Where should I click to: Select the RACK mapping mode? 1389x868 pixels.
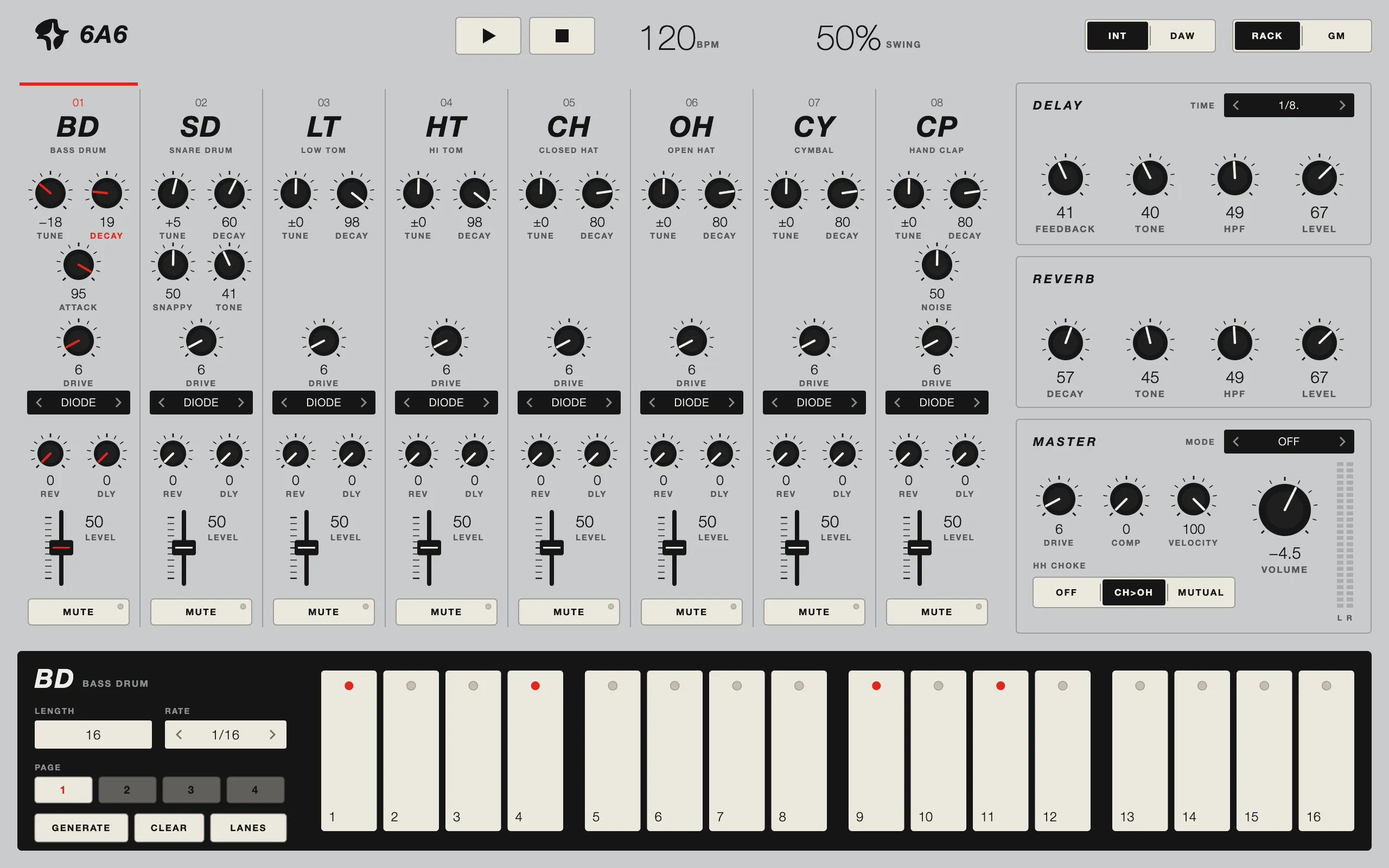point(1267,36)
